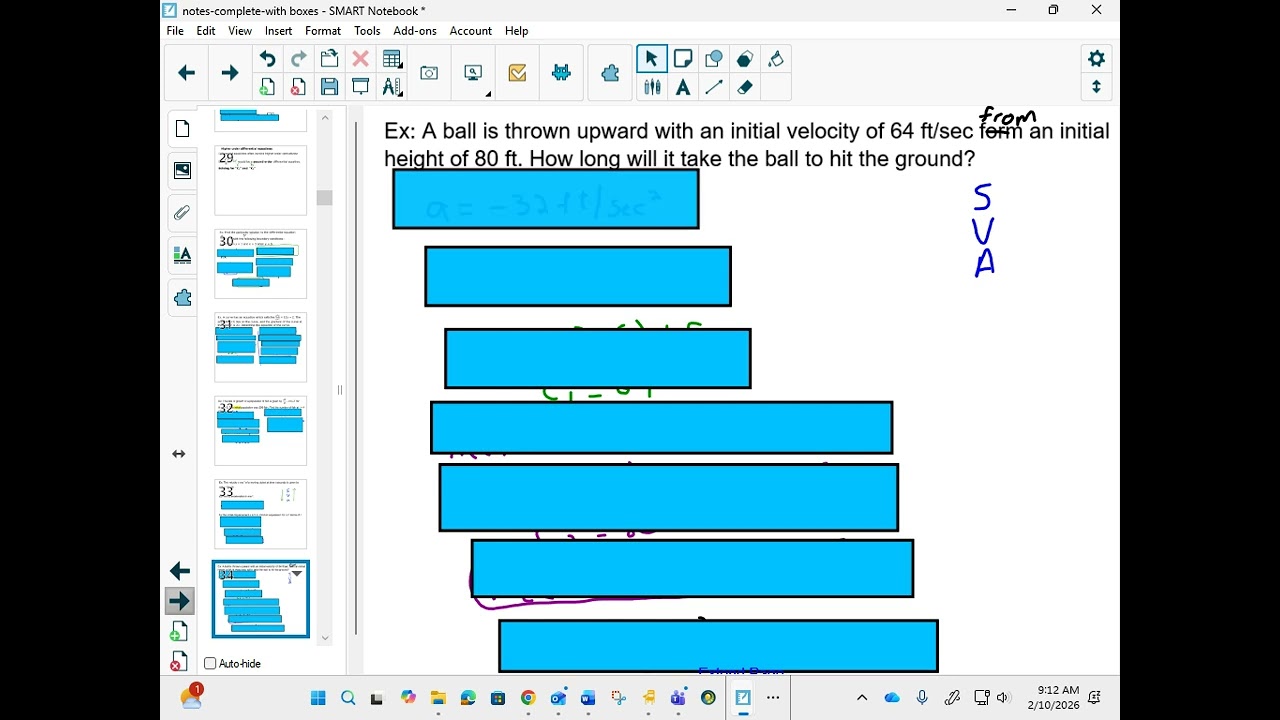Select page 31 thumbnail
The width and height of the screenshot is (1280, 720).
tap(261, 347)
